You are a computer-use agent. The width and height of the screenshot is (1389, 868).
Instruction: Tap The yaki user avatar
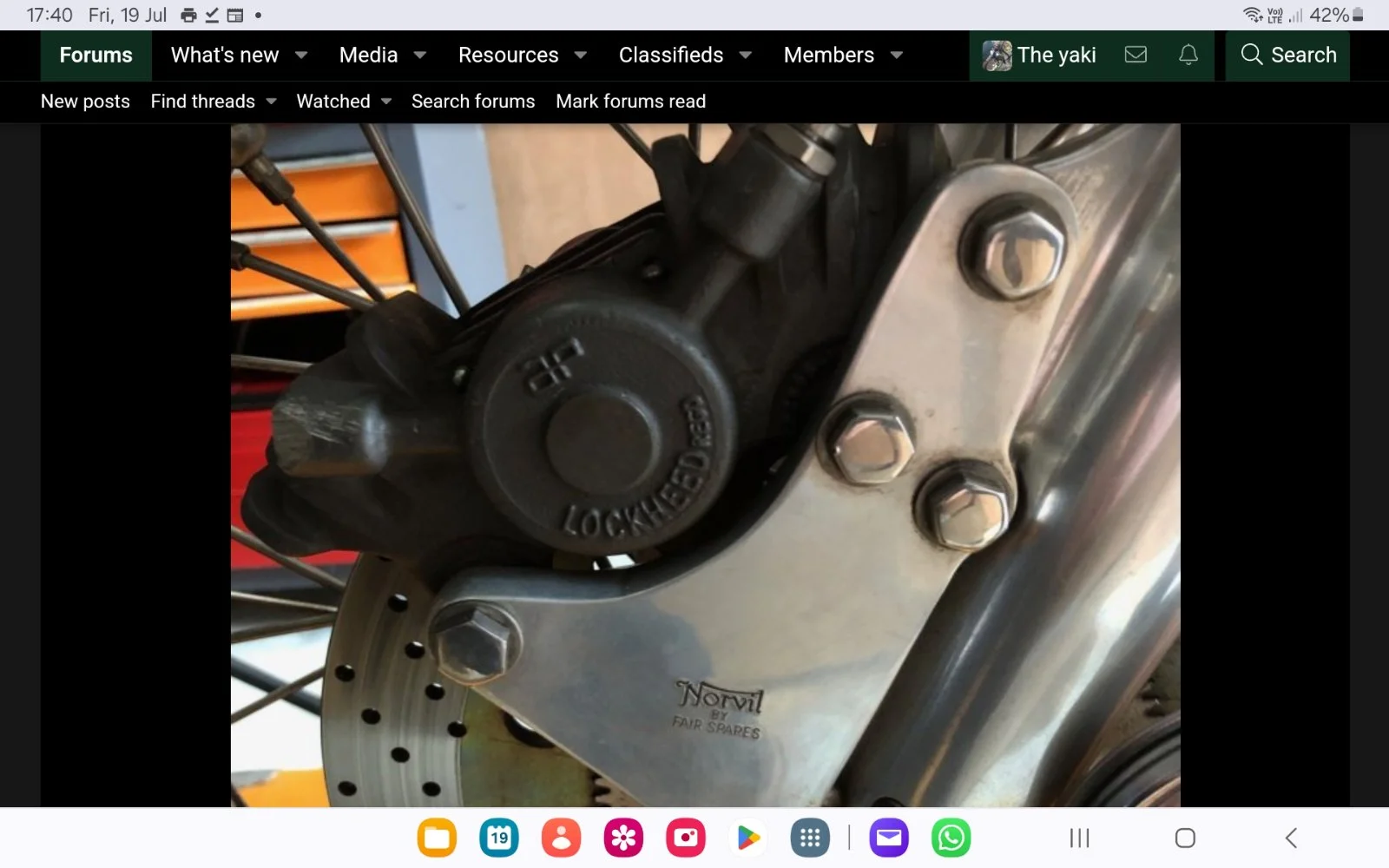[997, 56]
